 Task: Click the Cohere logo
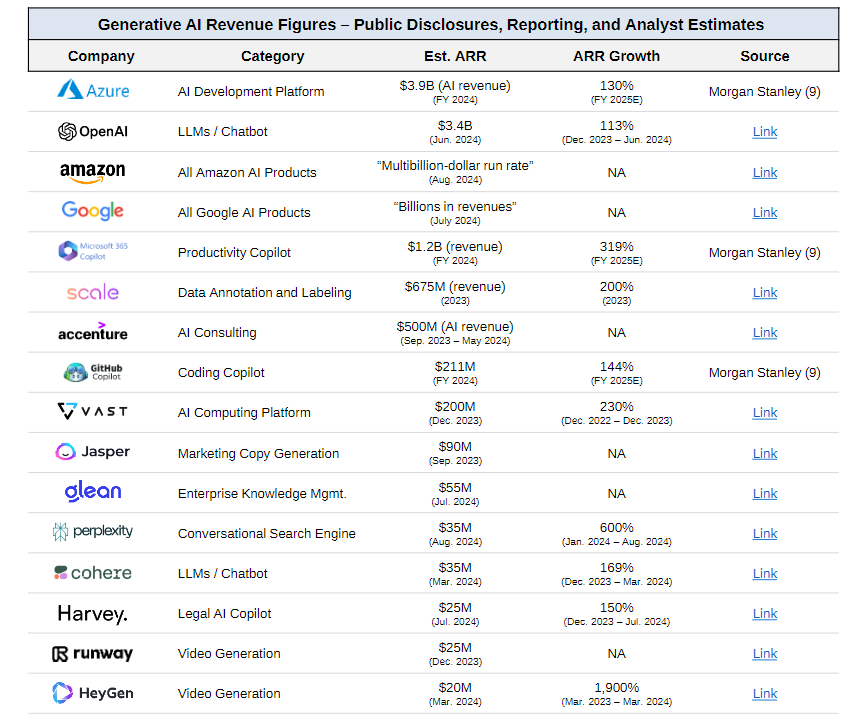(x=93, y=573)
